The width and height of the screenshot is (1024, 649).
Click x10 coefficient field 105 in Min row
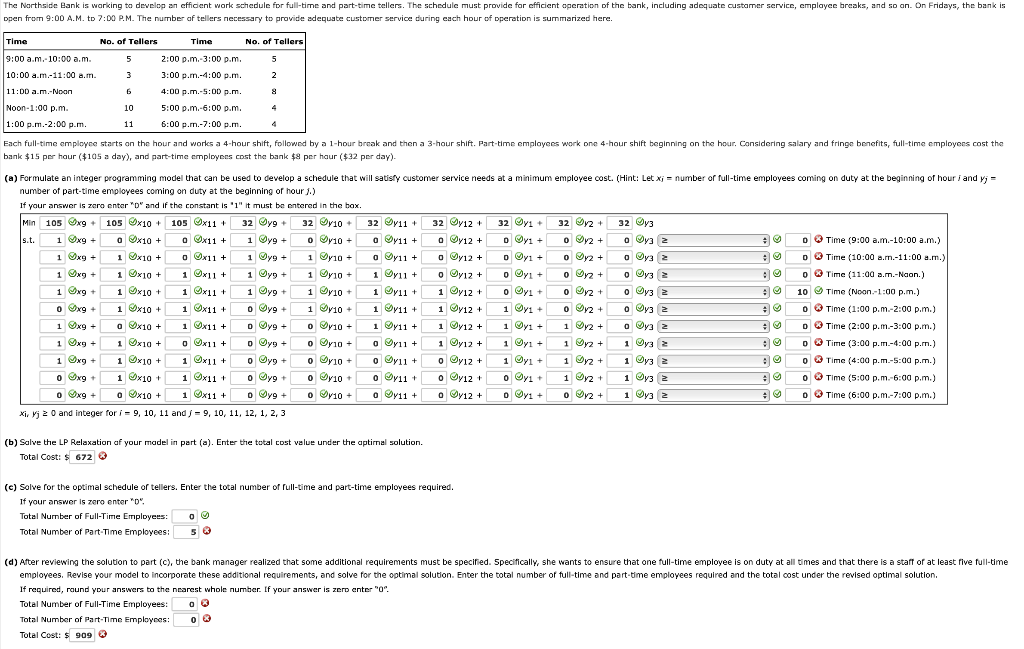(x=112, y=223)
